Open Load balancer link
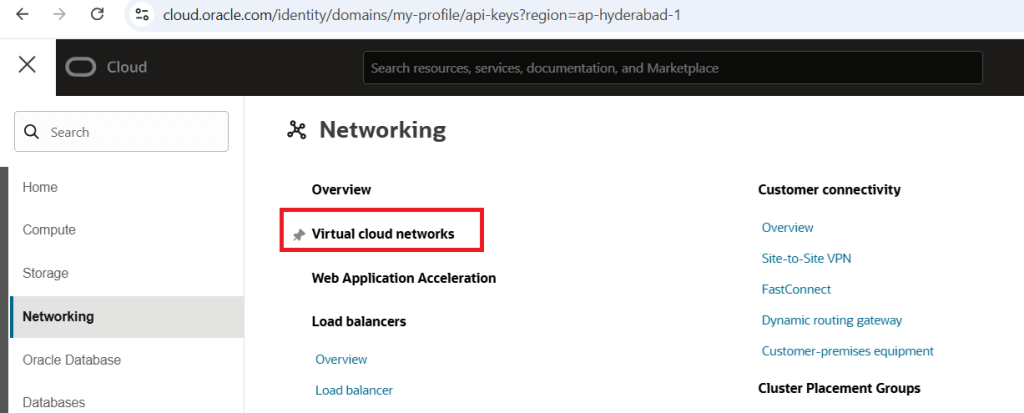This screenshot has height=413, width=1024. click(x=353, y=390)
